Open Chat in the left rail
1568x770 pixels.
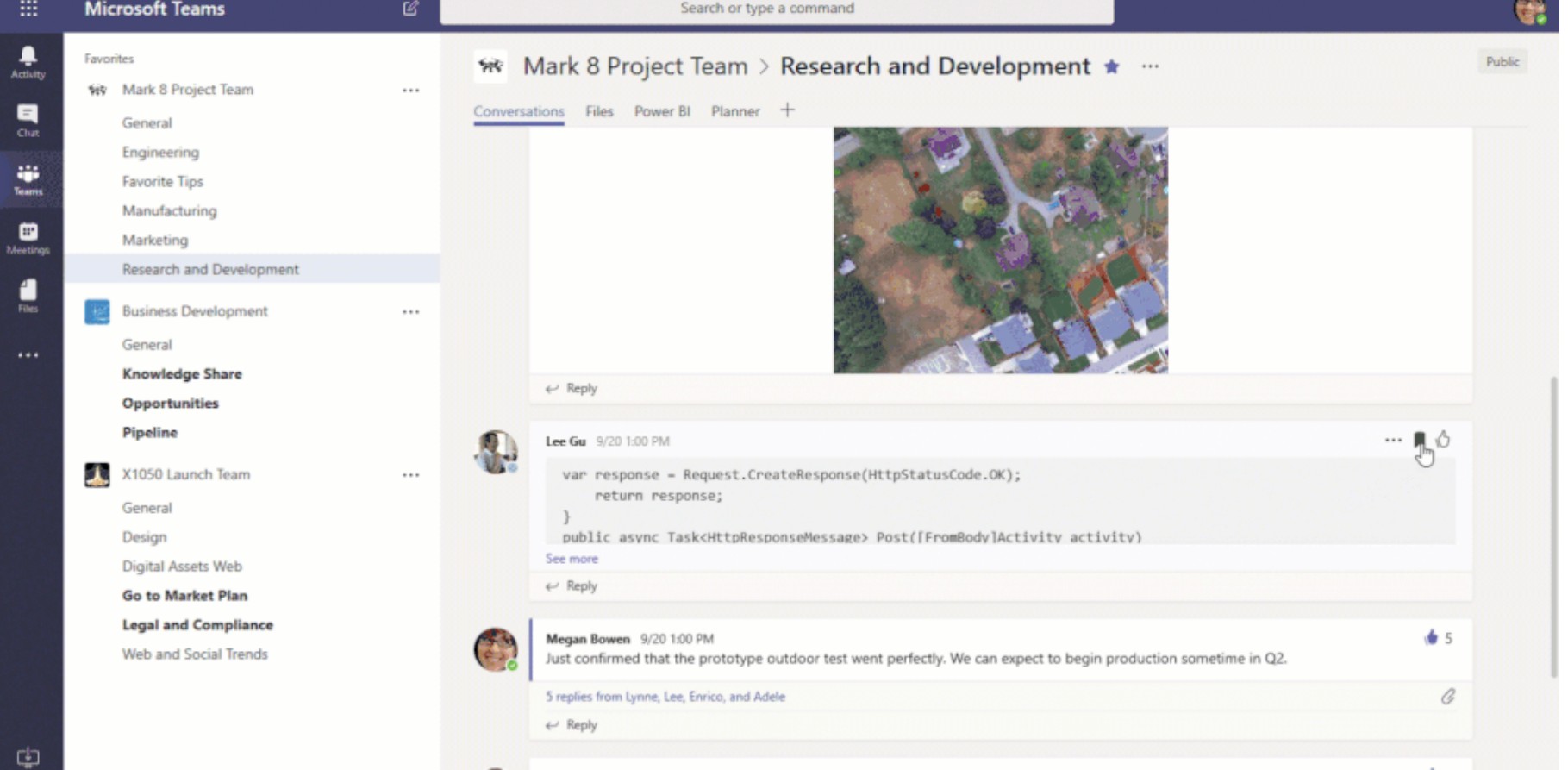tap(28, 120)
